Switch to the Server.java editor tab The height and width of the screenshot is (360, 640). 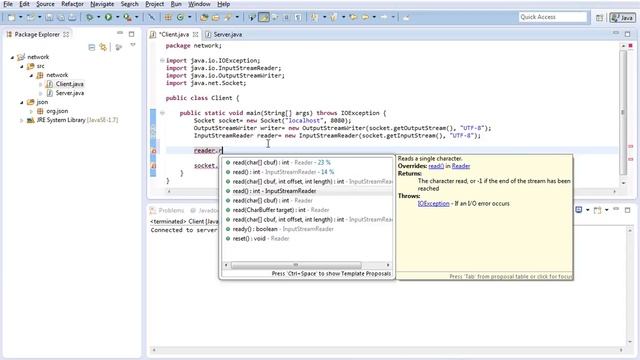(224, 35)
